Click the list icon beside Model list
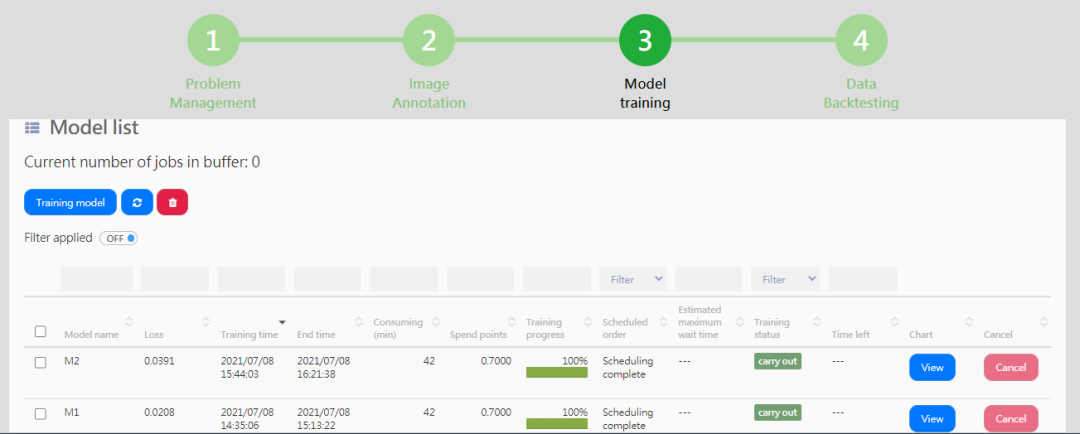1080x434 pixels. click(32, 127)
